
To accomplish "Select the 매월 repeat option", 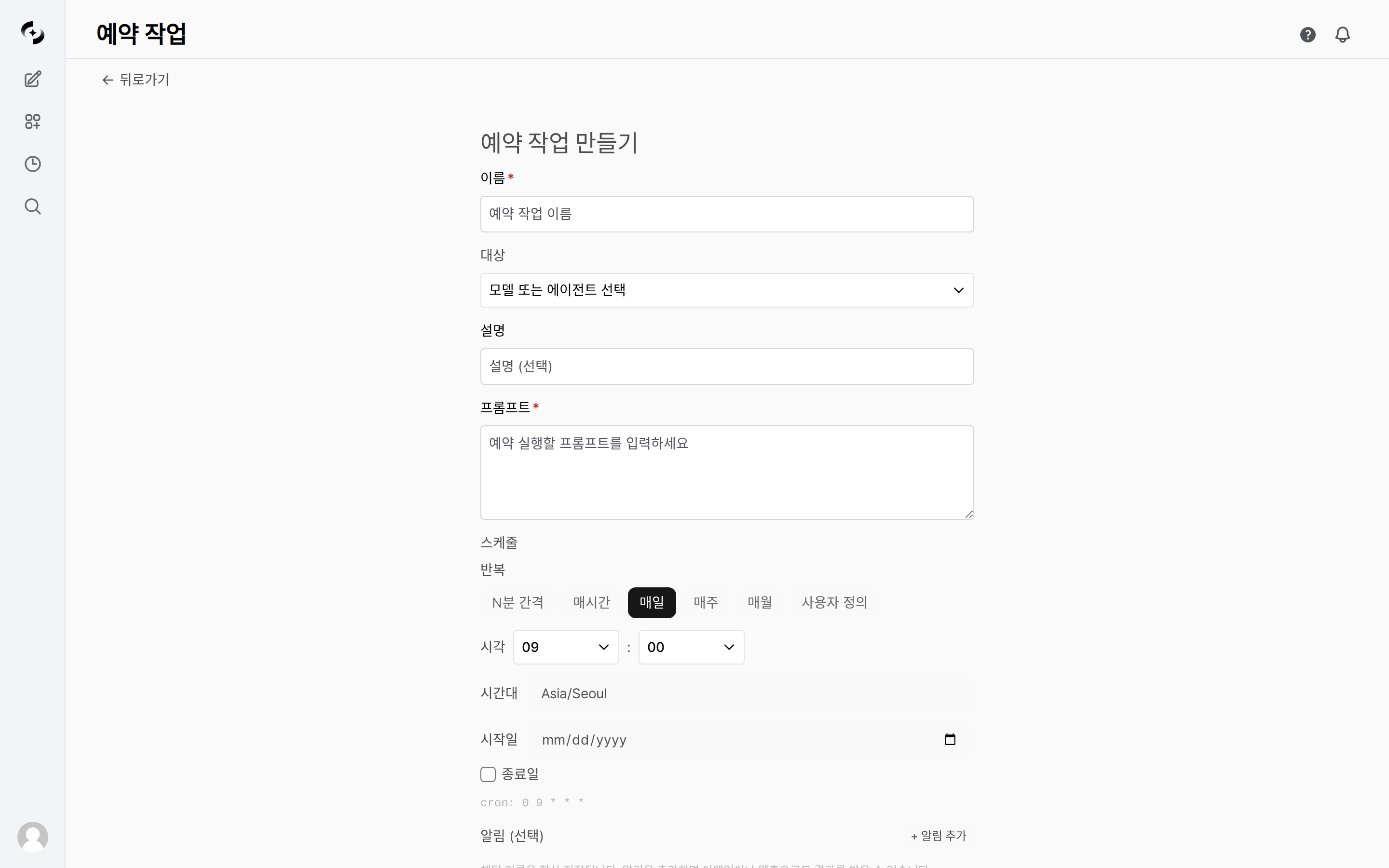I will pos(760,603).
